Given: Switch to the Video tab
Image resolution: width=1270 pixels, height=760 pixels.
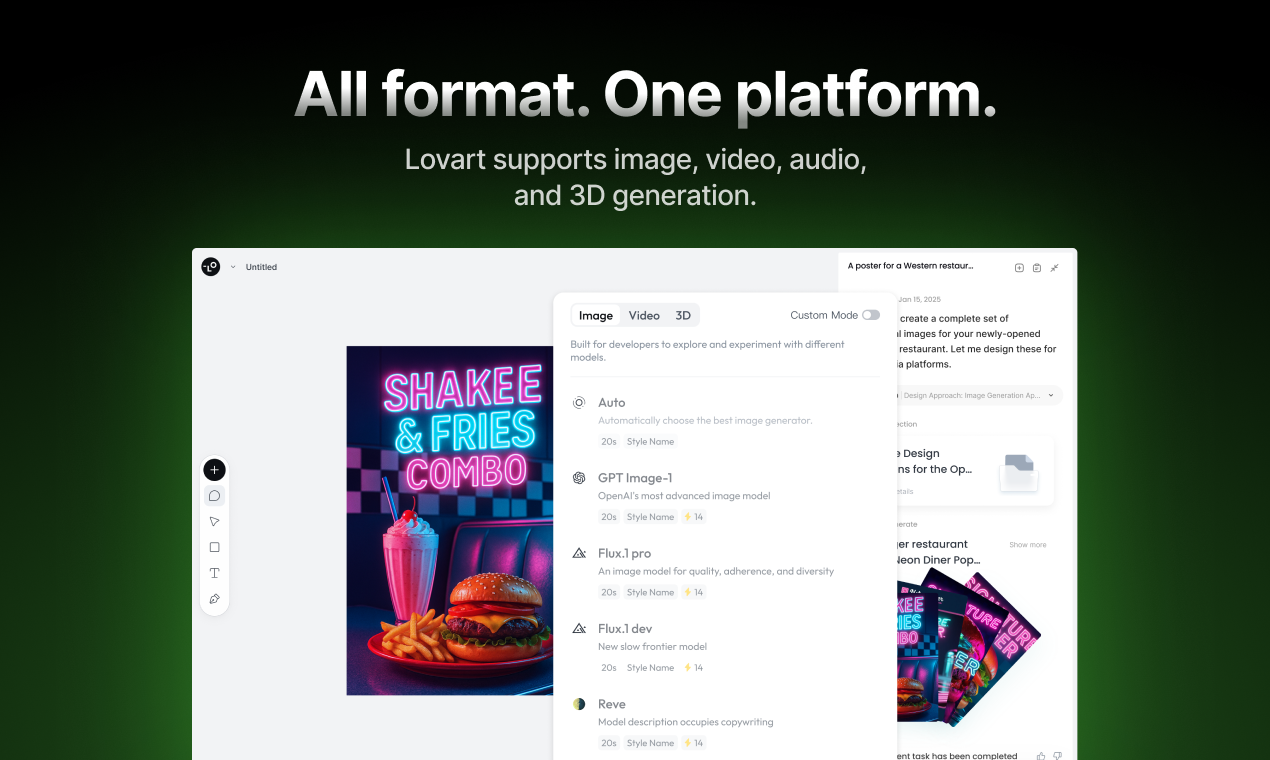Looking at the screenshot, I should 644,315.
